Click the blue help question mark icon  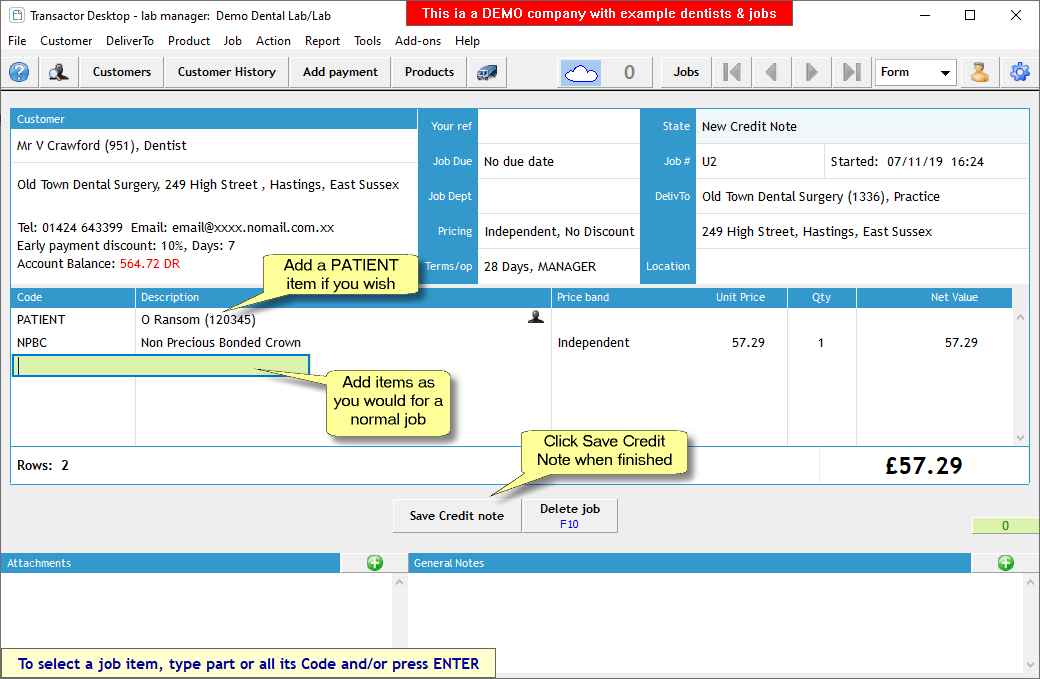click(x=19, y=72)
